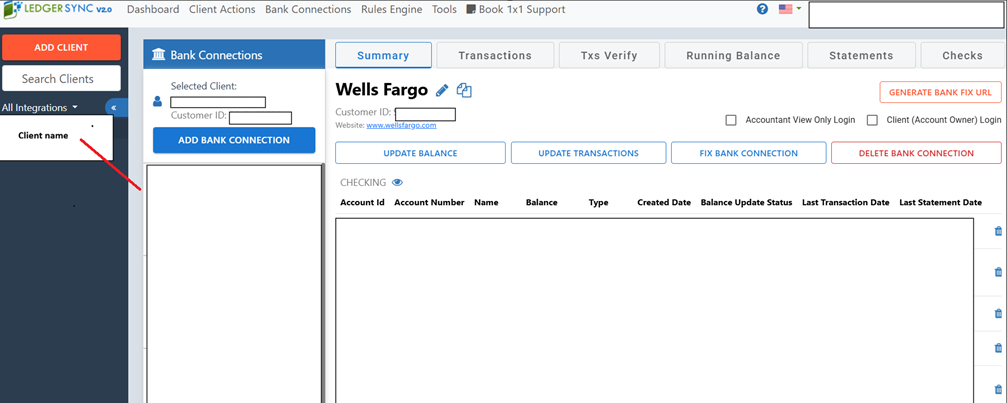Switch to the Transactions tab
Screen dimensions: 1007x403
coord(495,55)
